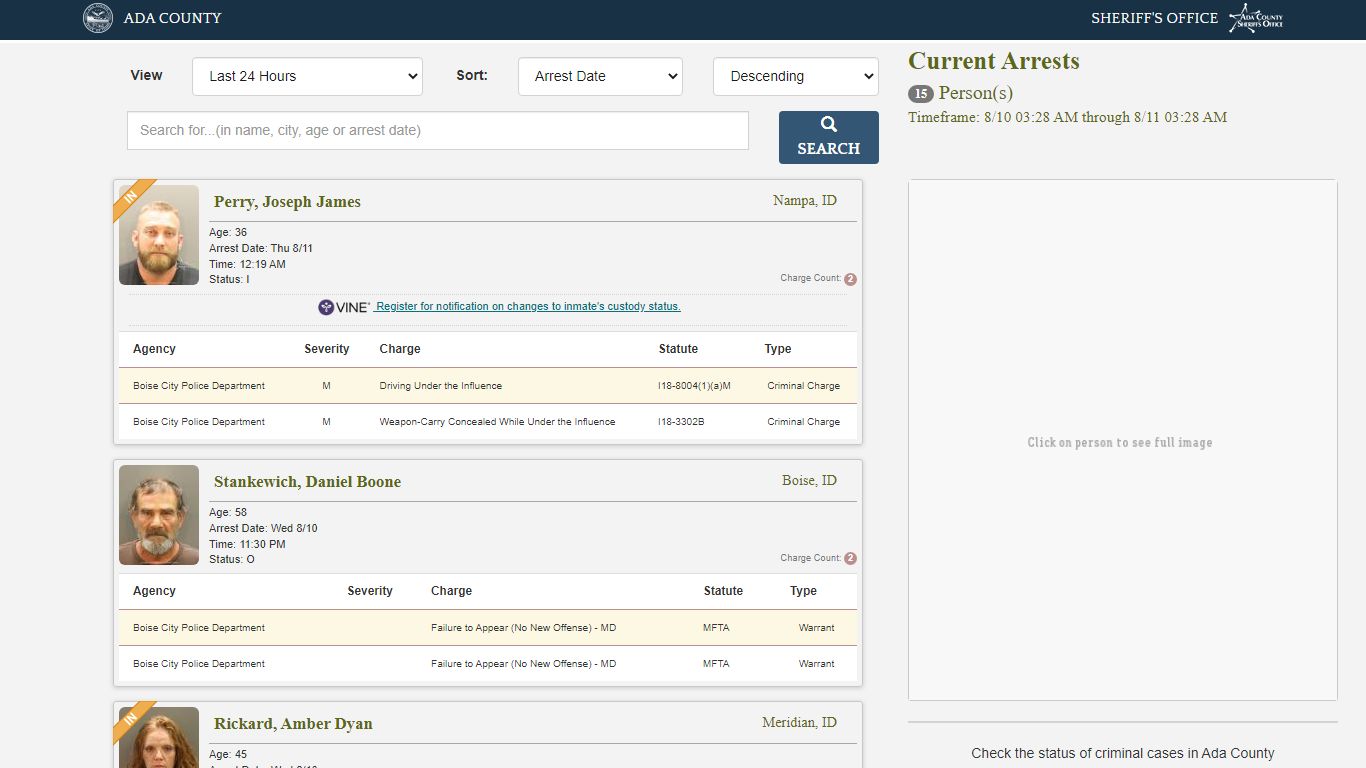The width and height of the screenshot is (1366, 768).
Task: Click the SEARCH button
Action: click(829, 137)
